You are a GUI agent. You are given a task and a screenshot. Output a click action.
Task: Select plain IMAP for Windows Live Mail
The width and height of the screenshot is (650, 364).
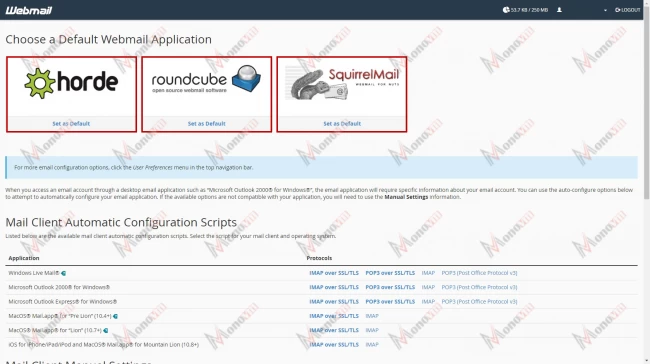pyautogui.click(x=428, y=273)
